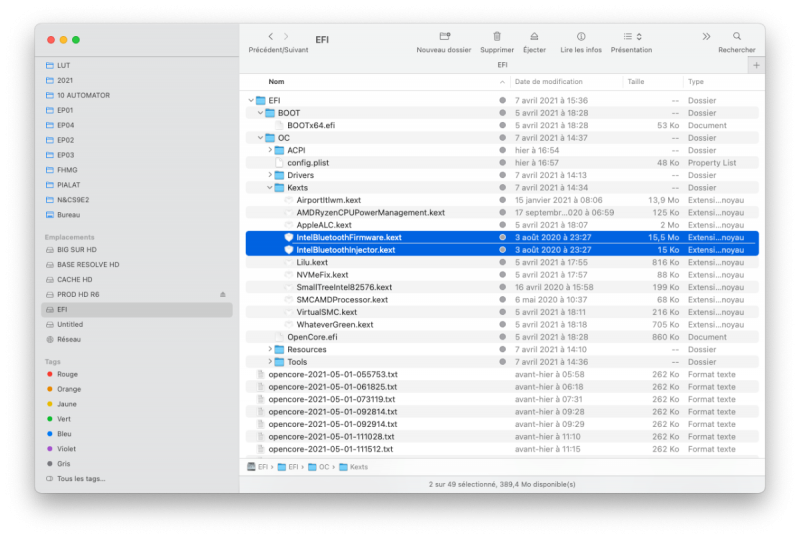Eject PROD HD R6 from the sidebar
Screen dimensions: 800x539
pos(223,295)
